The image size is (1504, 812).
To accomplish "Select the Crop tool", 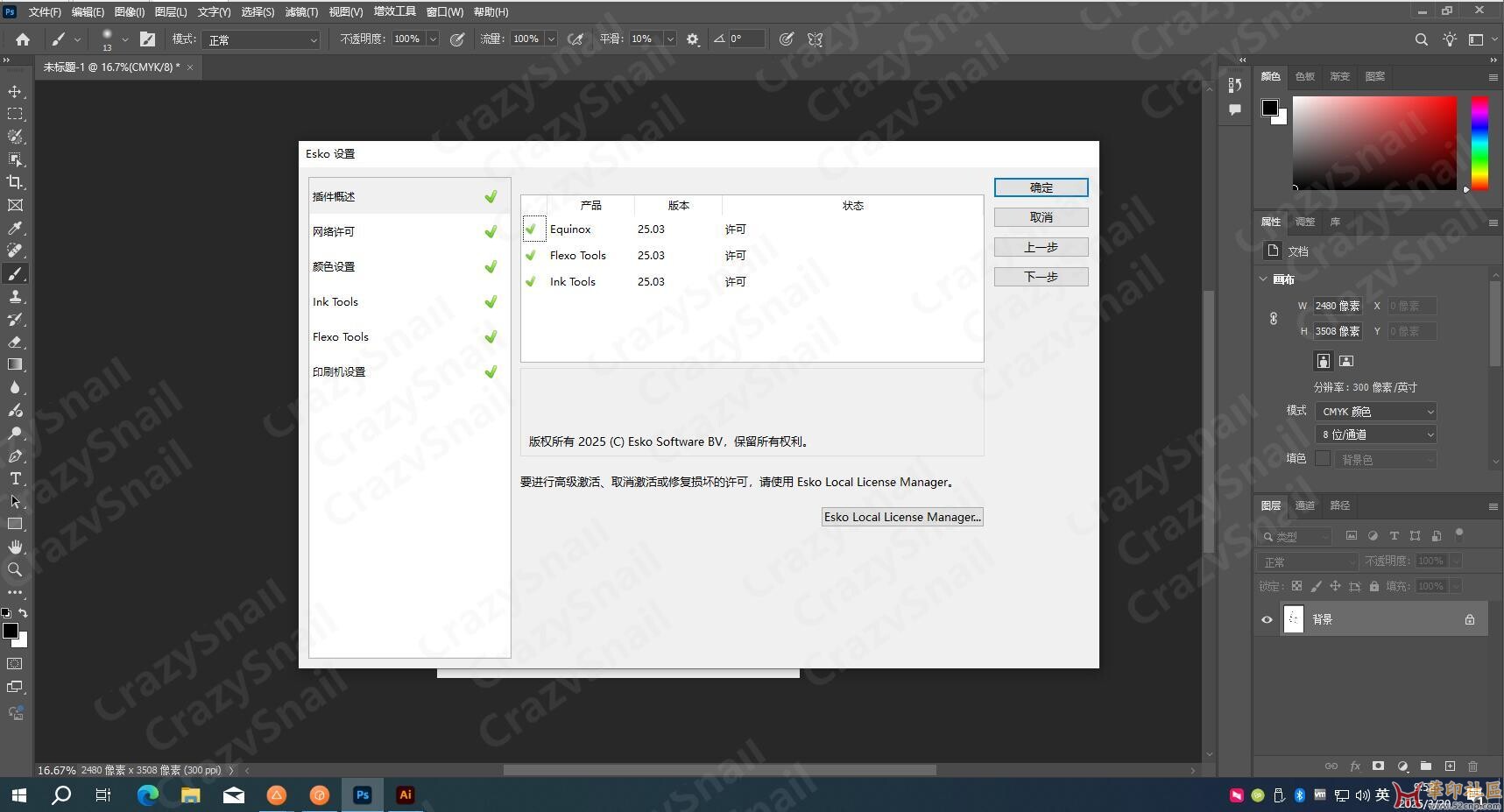I will click(15, 182).
